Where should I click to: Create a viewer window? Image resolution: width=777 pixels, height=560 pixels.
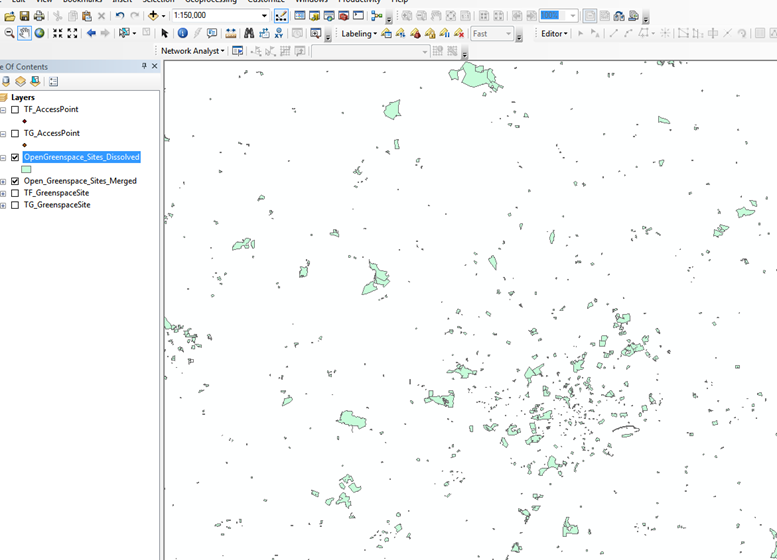tap(315, 33)
